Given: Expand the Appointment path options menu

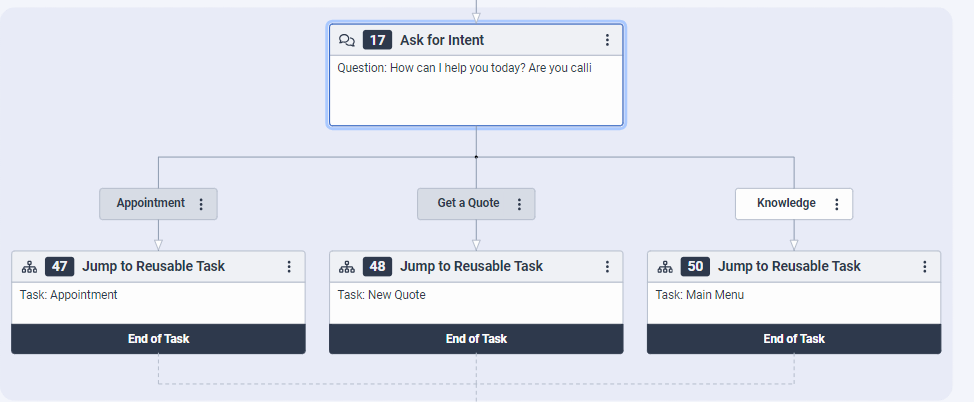Looking at the screenshot, I should click(201, 204).
